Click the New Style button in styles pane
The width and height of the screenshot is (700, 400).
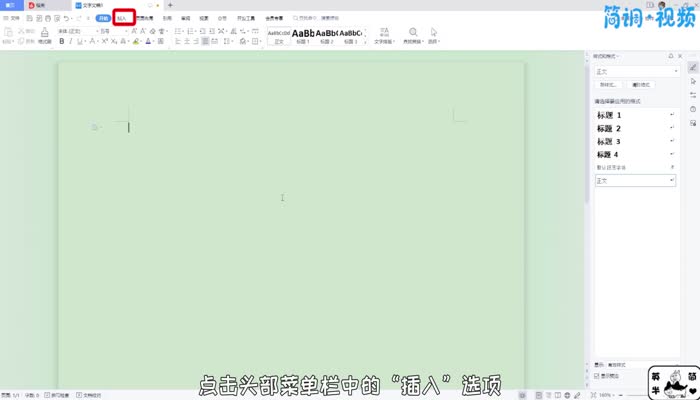click(607, 87)
